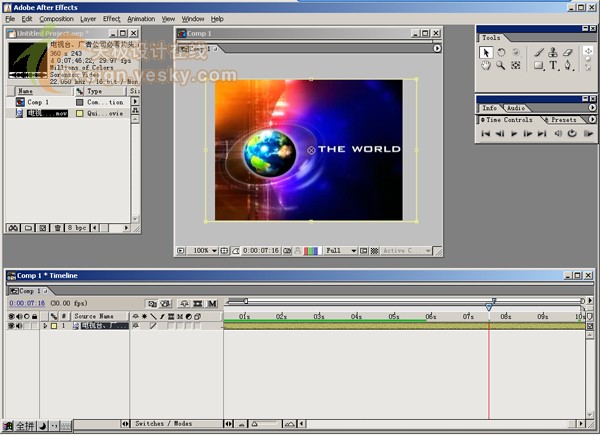Create new composition from Project panel

click(x=43, y=228)
